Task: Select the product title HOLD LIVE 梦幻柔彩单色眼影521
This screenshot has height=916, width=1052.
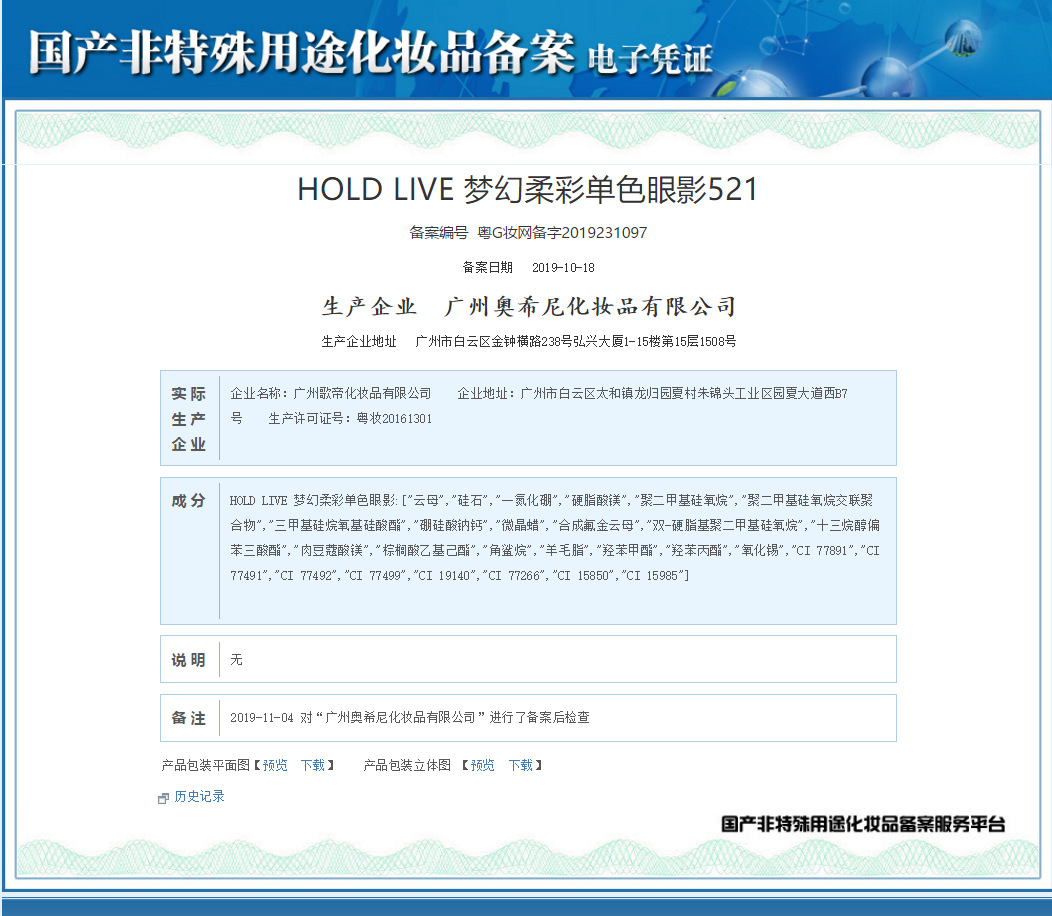Action: pyautogui.click(x=527, y=189)
